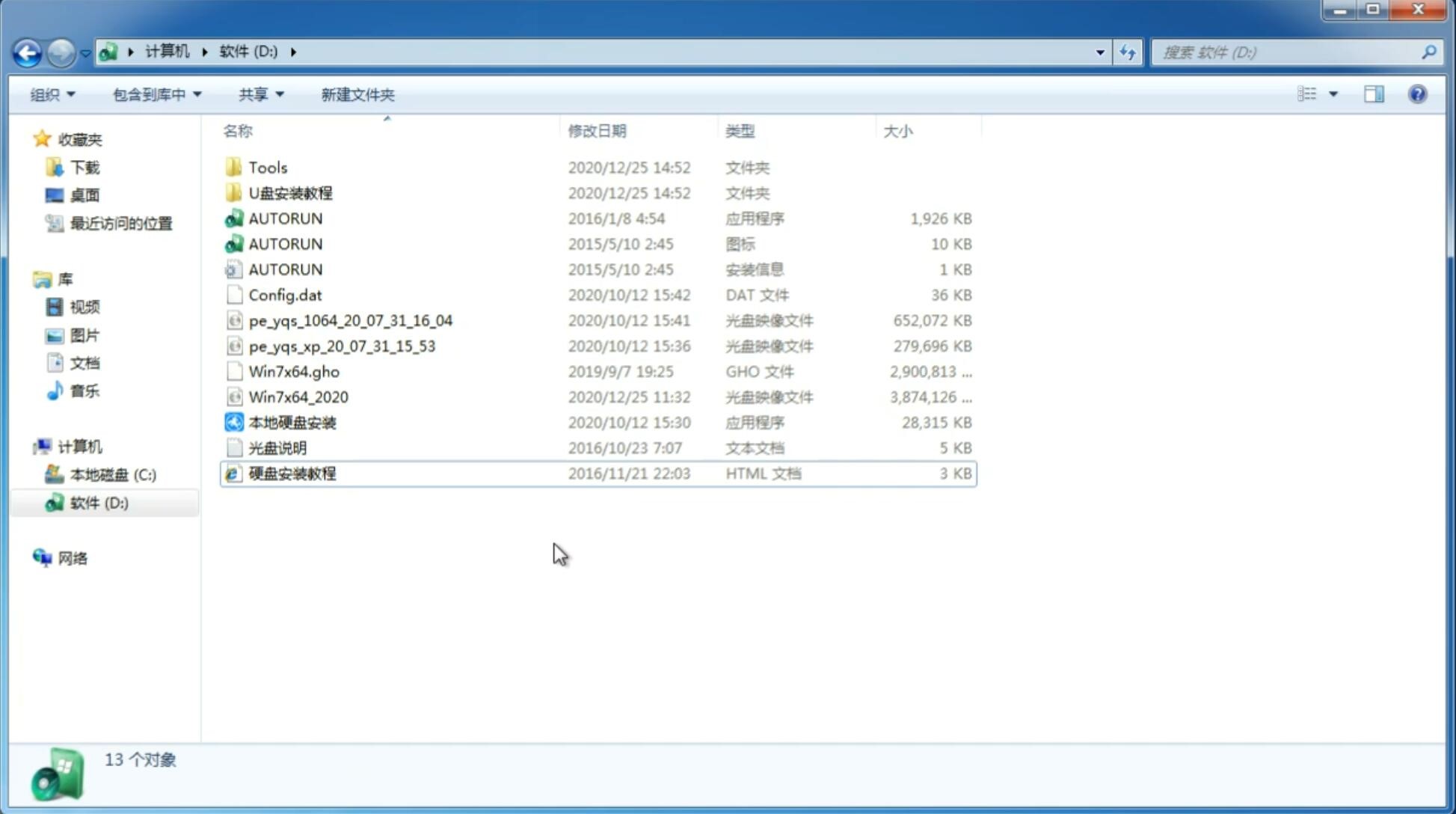
Task: Open the U盘安装教程 folder
Action: coord(291,192)
